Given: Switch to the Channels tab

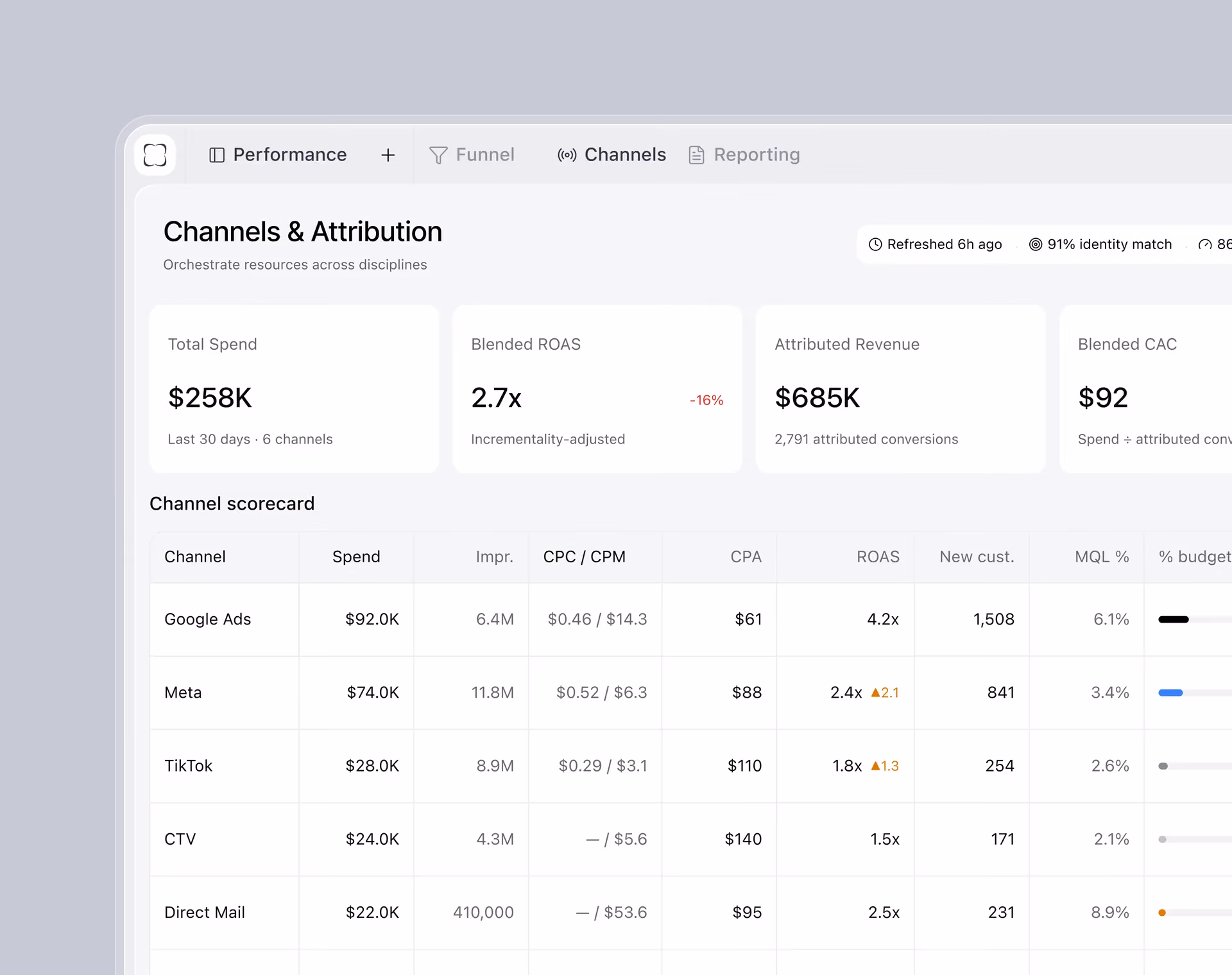Looking at the screenshot, I should [612, 155].
